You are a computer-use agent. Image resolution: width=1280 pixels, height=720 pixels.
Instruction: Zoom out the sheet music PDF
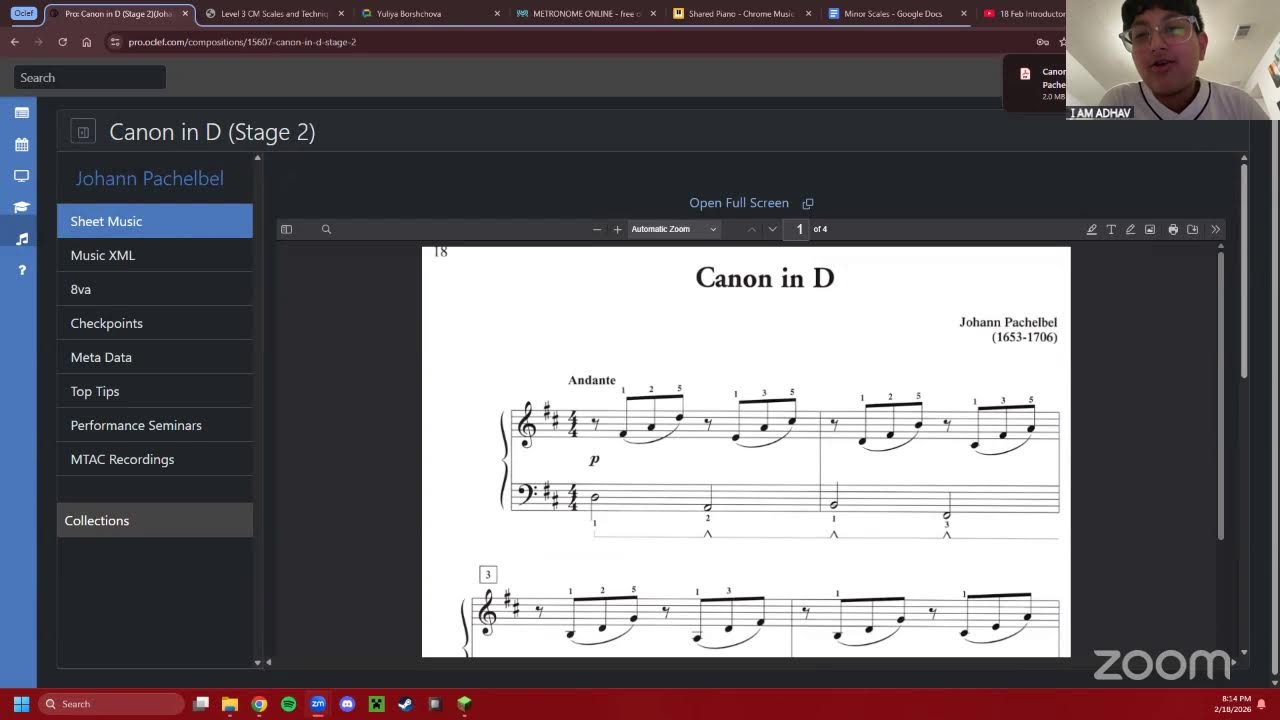click(597, 229)
